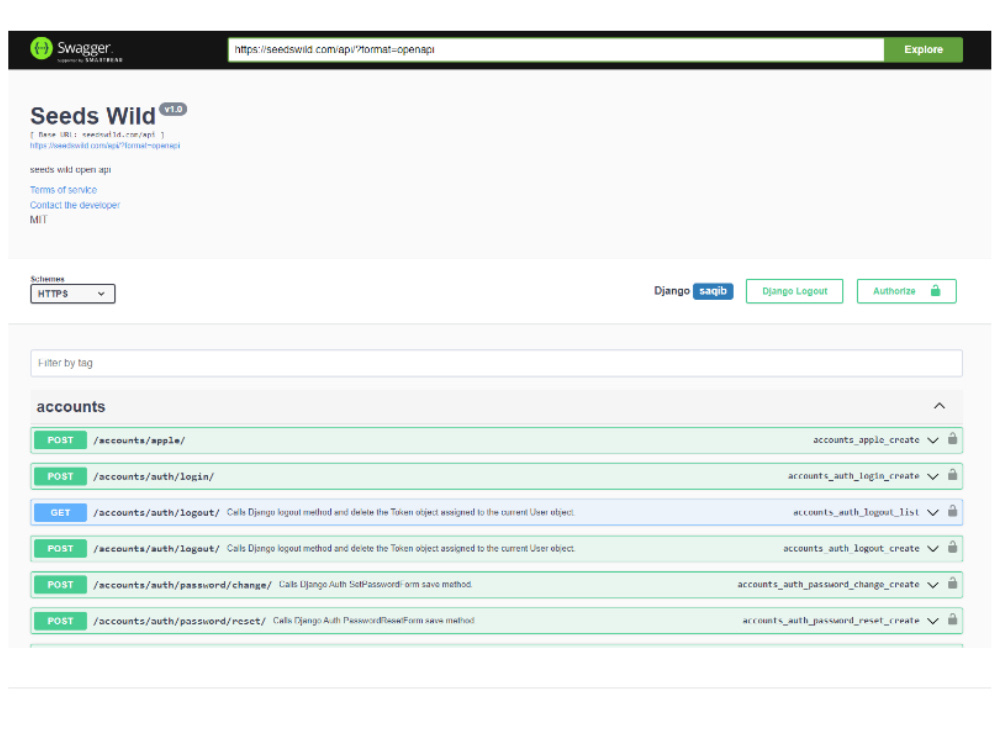The image size is (1000, 750).
Task: Focus the Filter by tag field
Action: (x=496, y=364)
